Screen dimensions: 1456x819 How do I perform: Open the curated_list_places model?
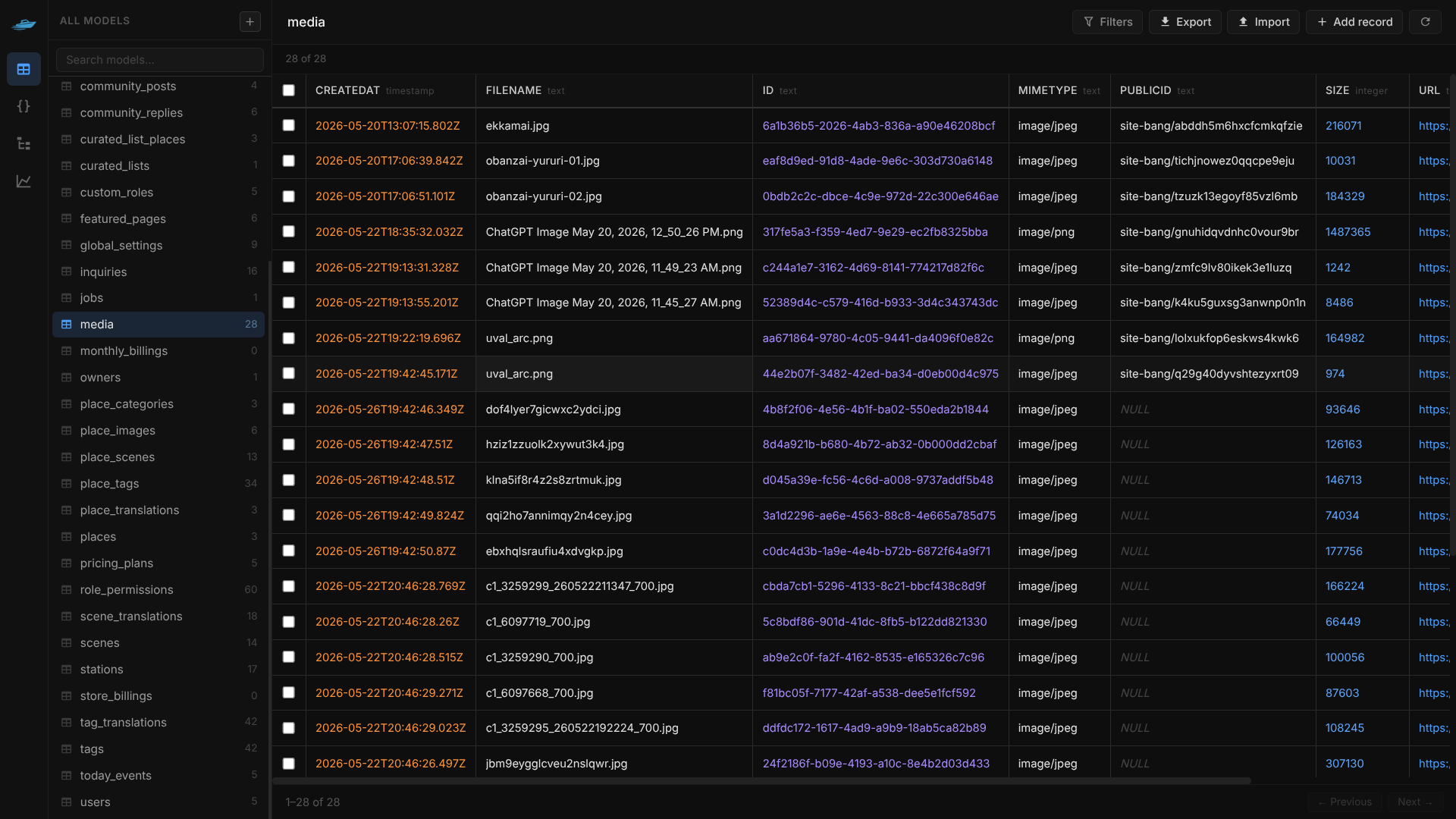158,140
